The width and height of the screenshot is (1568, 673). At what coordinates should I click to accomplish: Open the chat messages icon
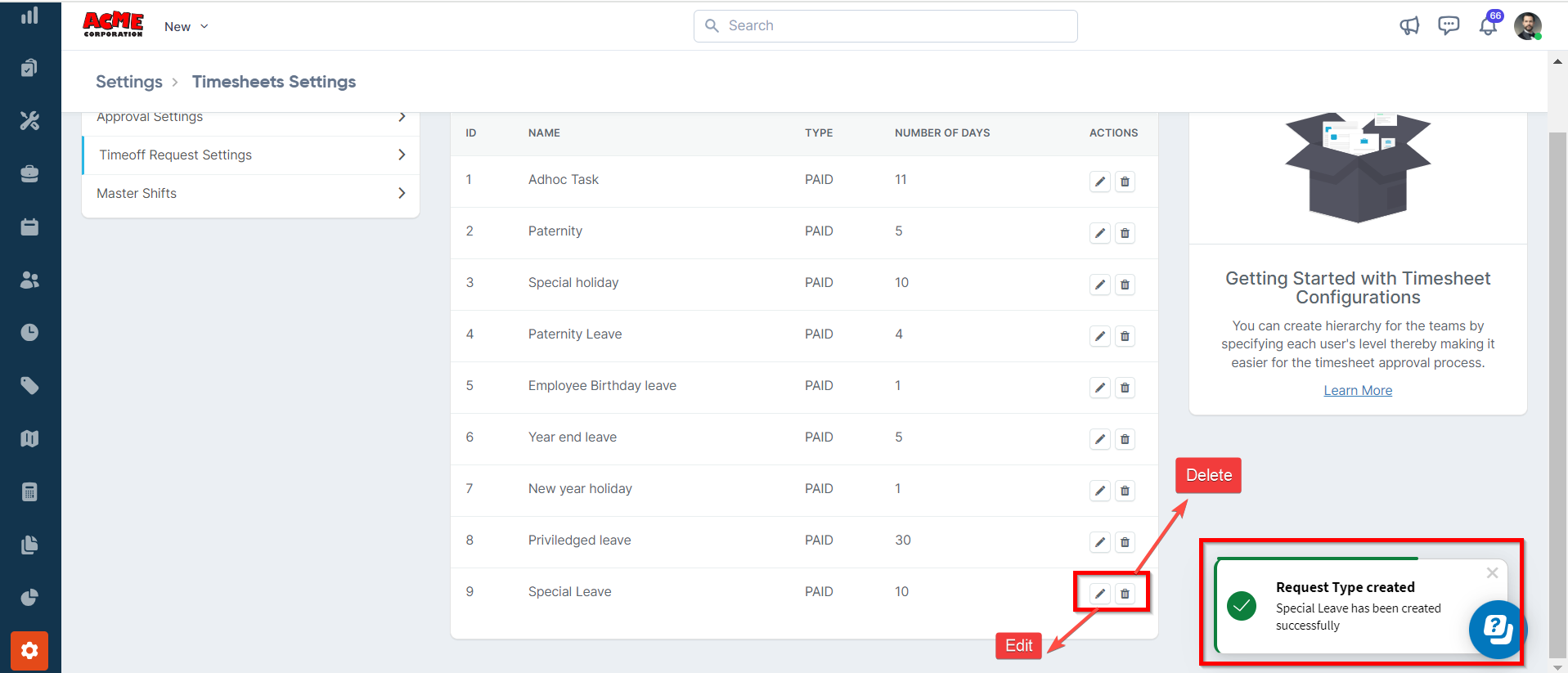[x=1449, y=26]
